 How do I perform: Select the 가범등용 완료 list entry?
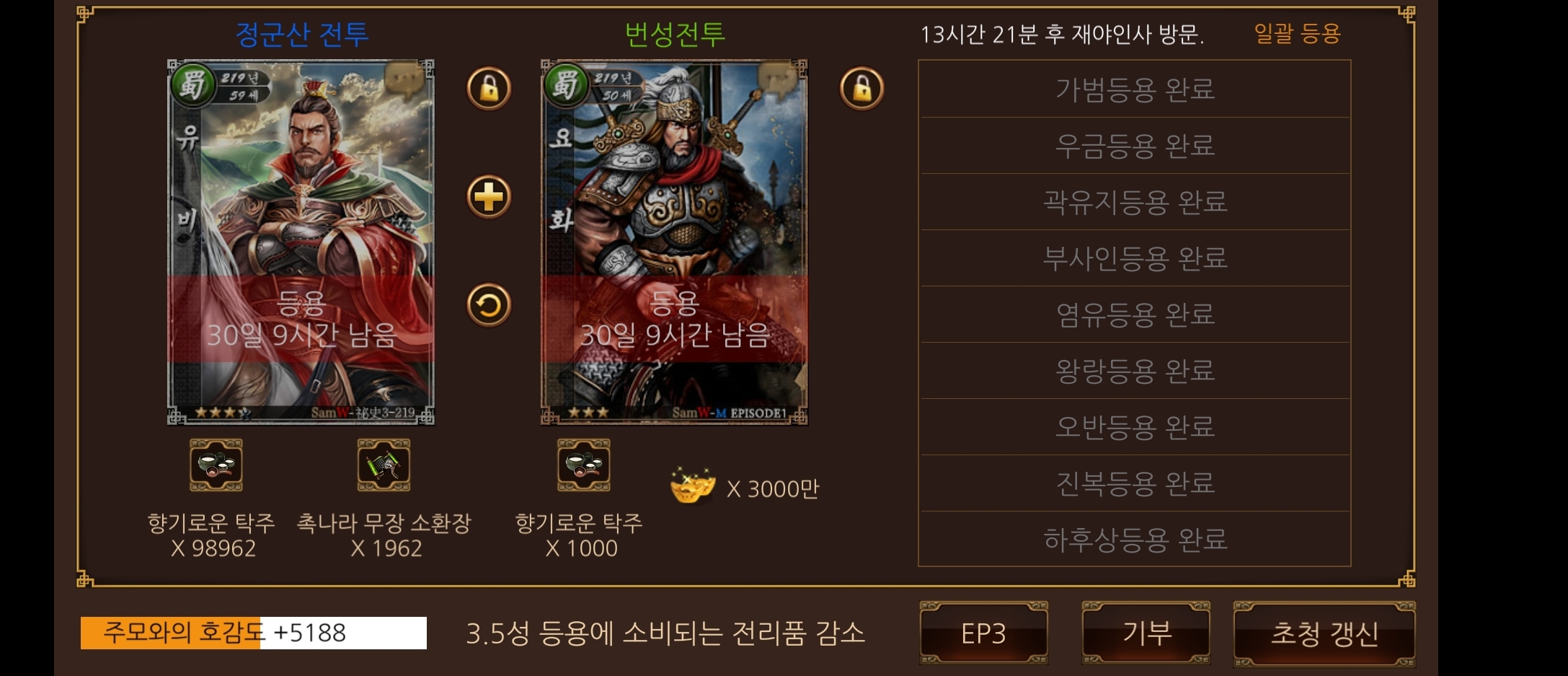click(1135, 89)
